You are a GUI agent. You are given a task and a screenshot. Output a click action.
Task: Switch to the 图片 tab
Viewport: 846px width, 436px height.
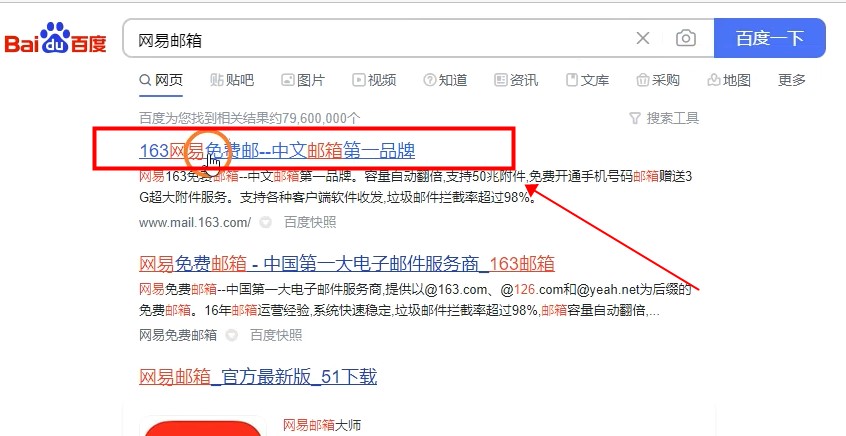(x=303, y=80)
